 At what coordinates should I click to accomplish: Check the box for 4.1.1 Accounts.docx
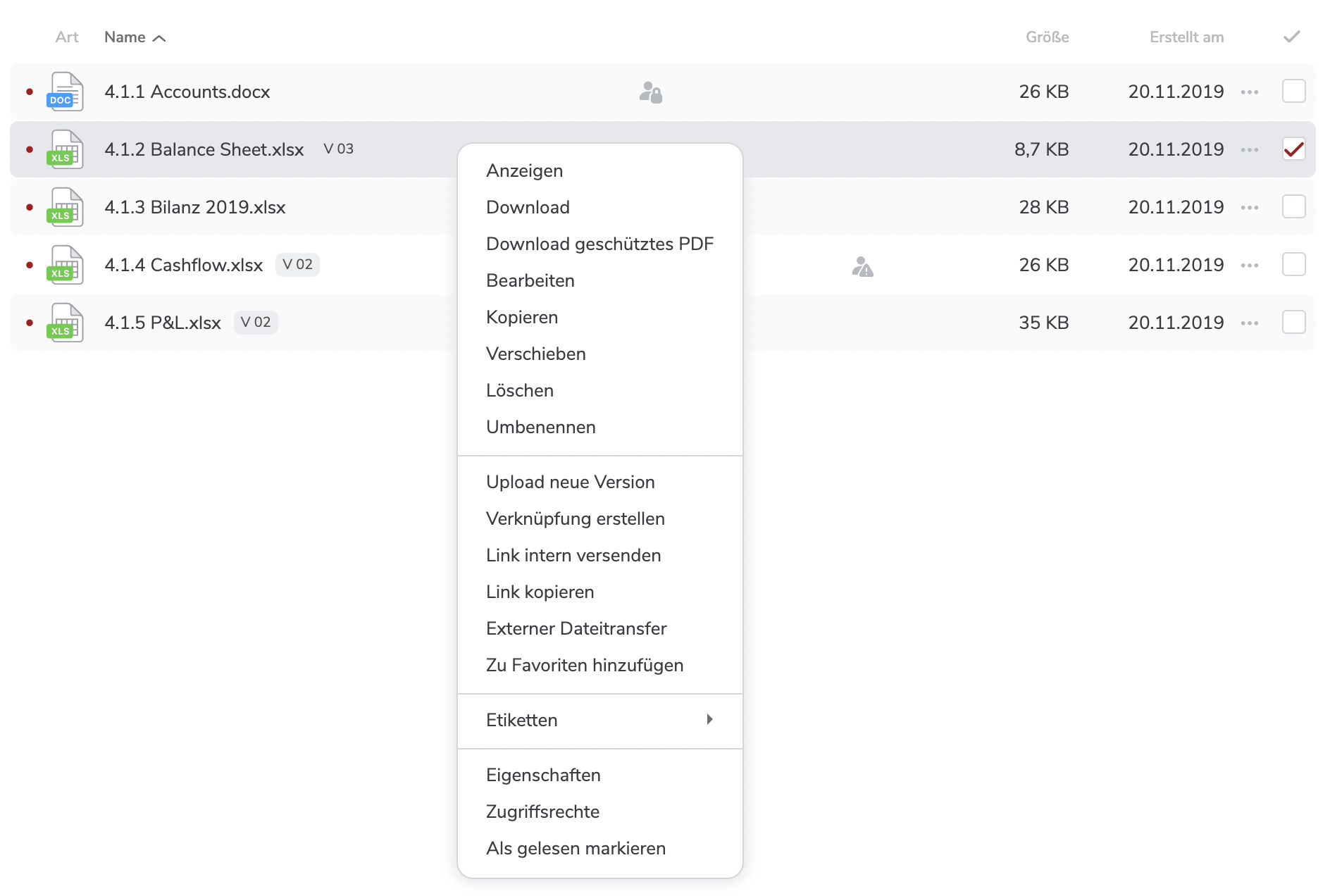click(1293, 92)
